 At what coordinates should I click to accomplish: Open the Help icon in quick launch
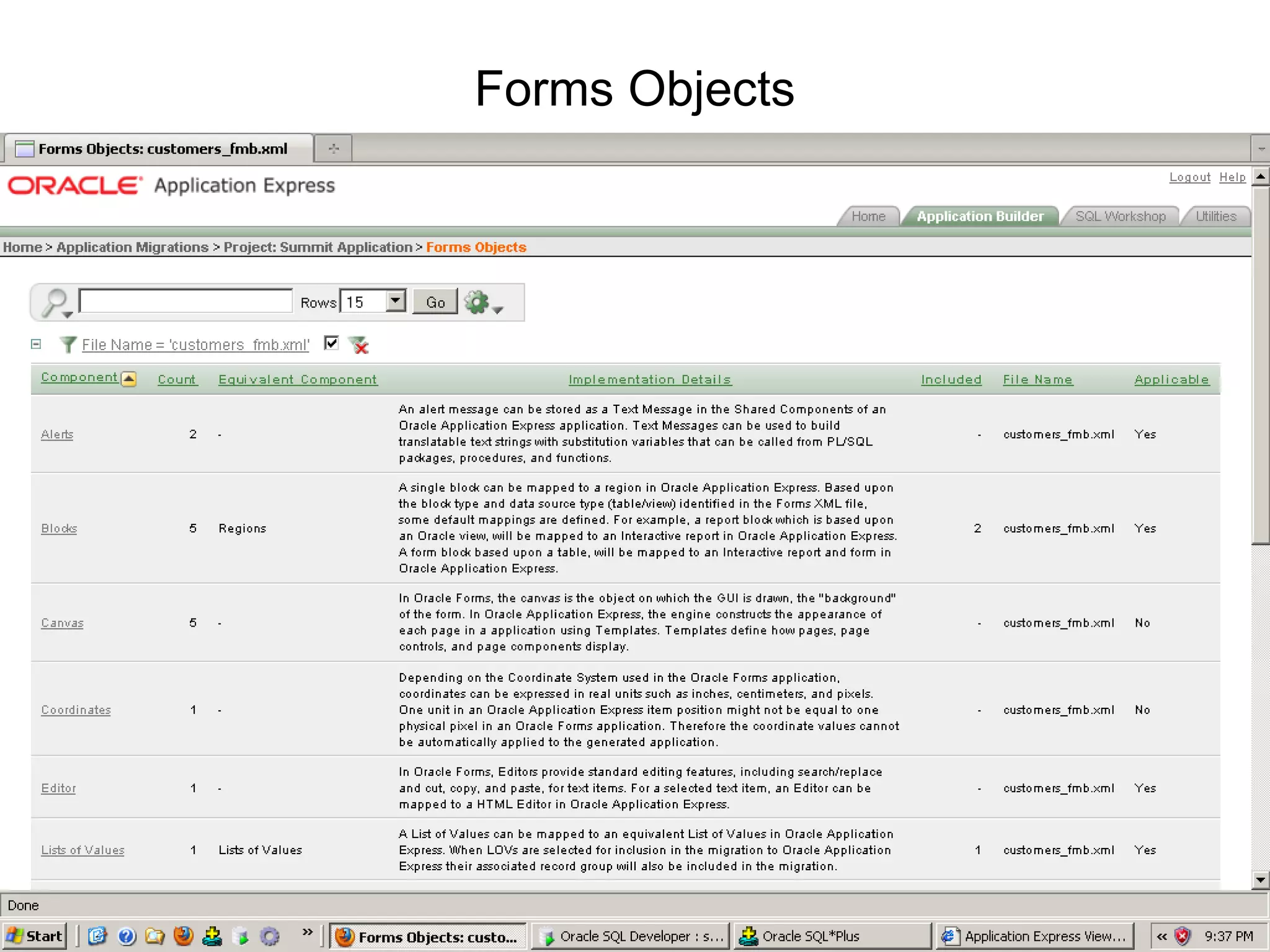127,936
